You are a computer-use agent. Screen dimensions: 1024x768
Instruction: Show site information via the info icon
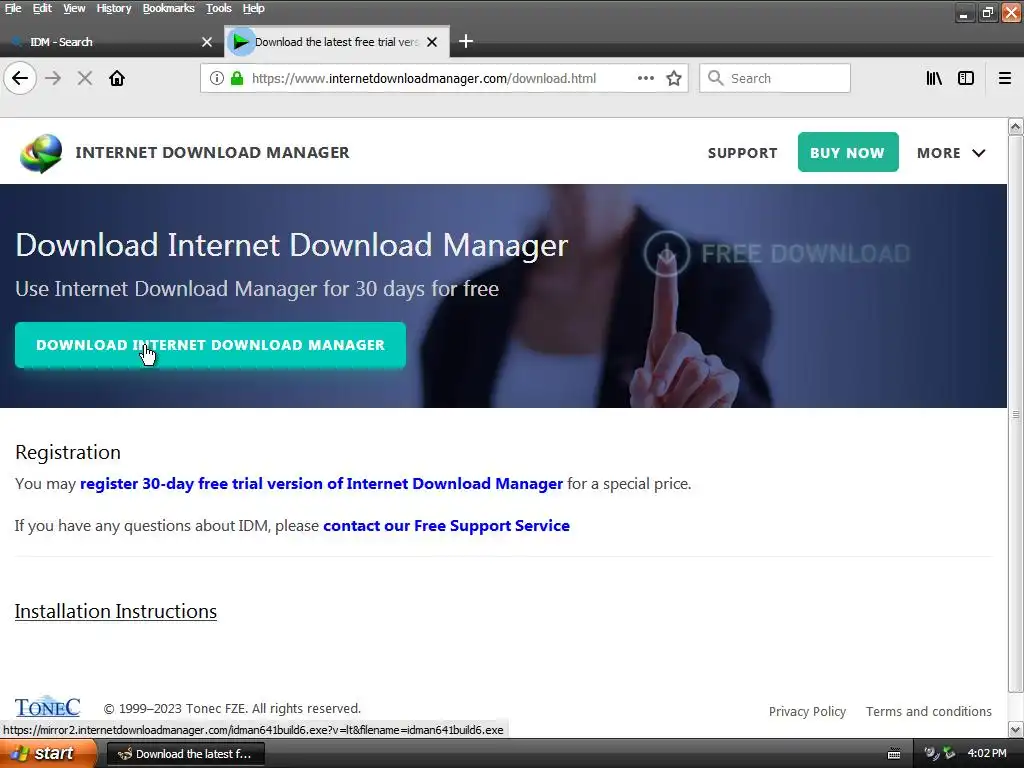217,78
